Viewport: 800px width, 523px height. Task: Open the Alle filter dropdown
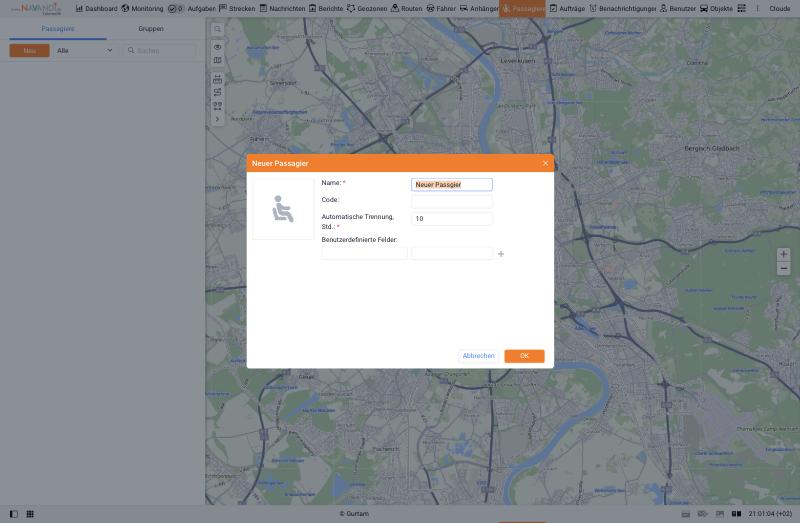84,51
